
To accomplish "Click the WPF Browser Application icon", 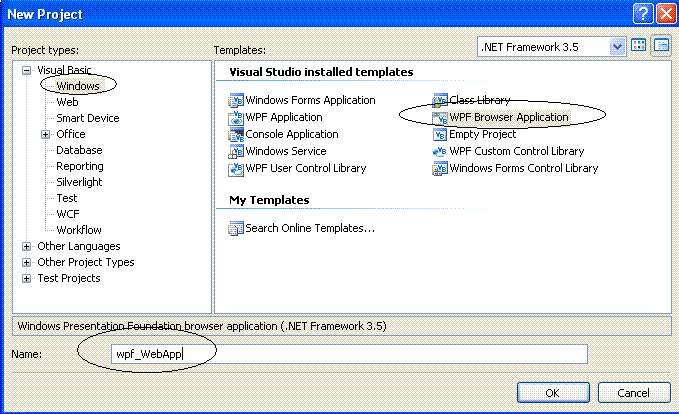I will [440, 117].
